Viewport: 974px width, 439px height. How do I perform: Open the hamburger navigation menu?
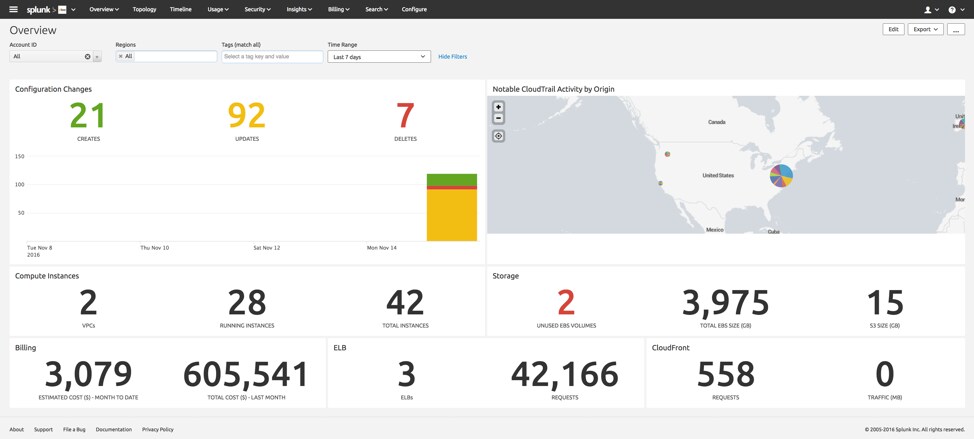coord(14,9)
